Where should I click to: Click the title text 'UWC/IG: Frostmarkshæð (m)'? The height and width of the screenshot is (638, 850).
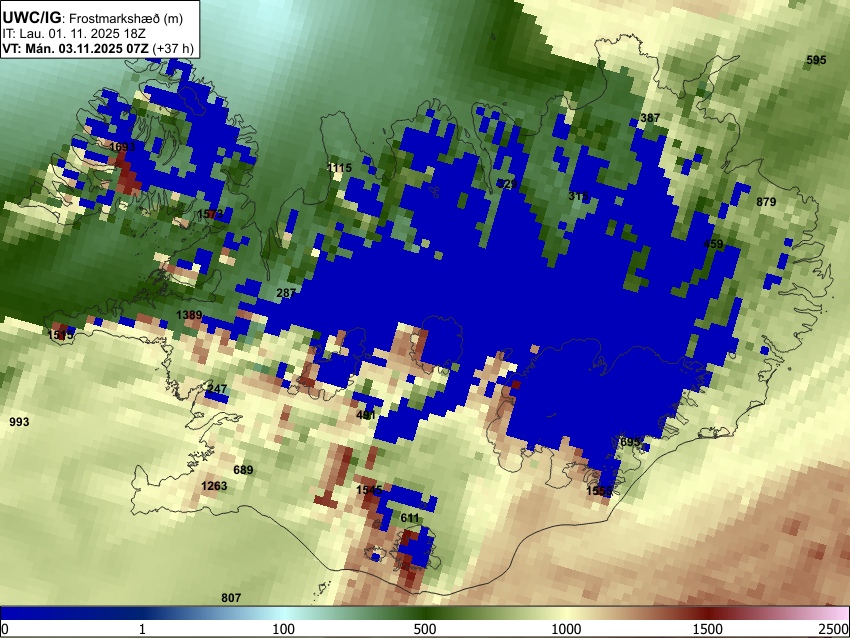coord(93,18)
